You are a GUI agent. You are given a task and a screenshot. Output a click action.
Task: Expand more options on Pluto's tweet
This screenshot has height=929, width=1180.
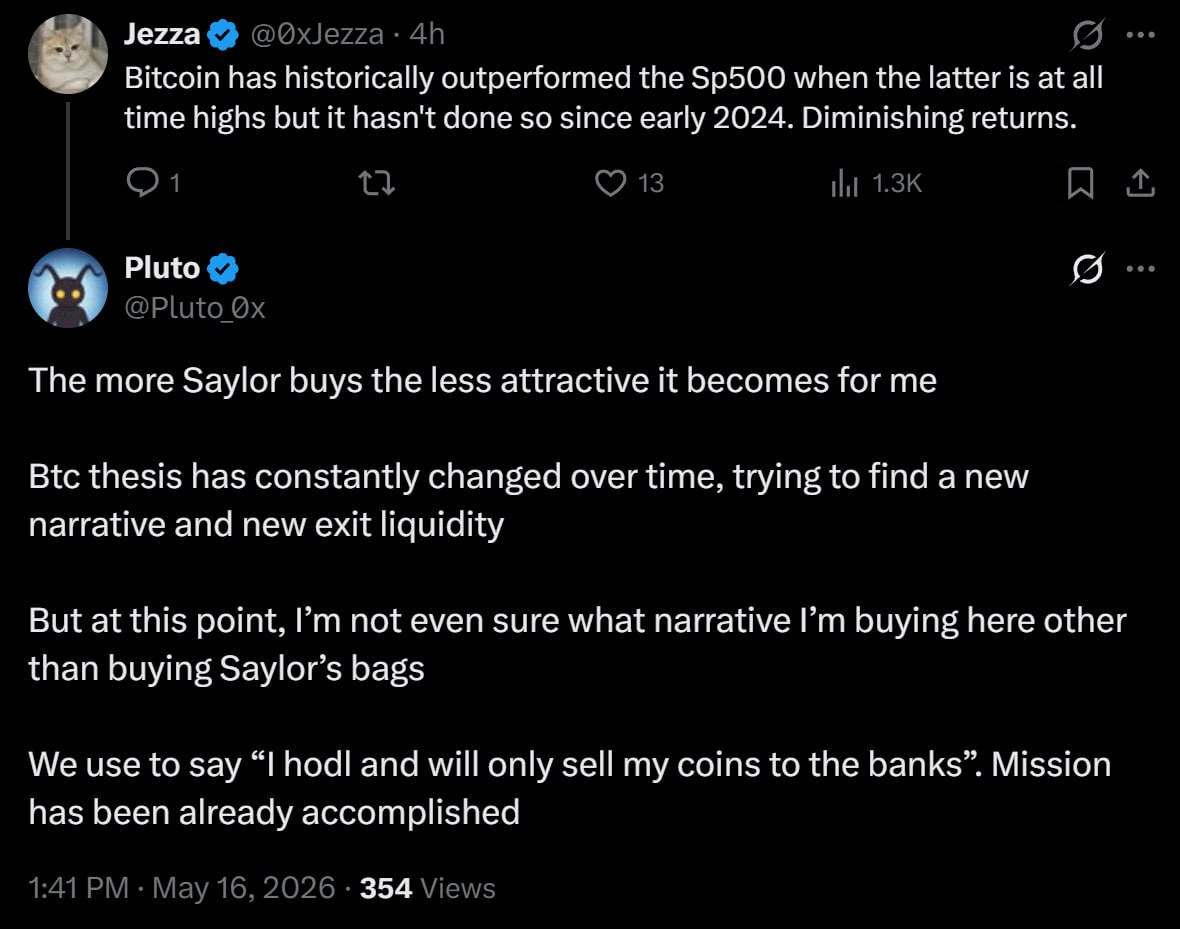coord(1141,268)
